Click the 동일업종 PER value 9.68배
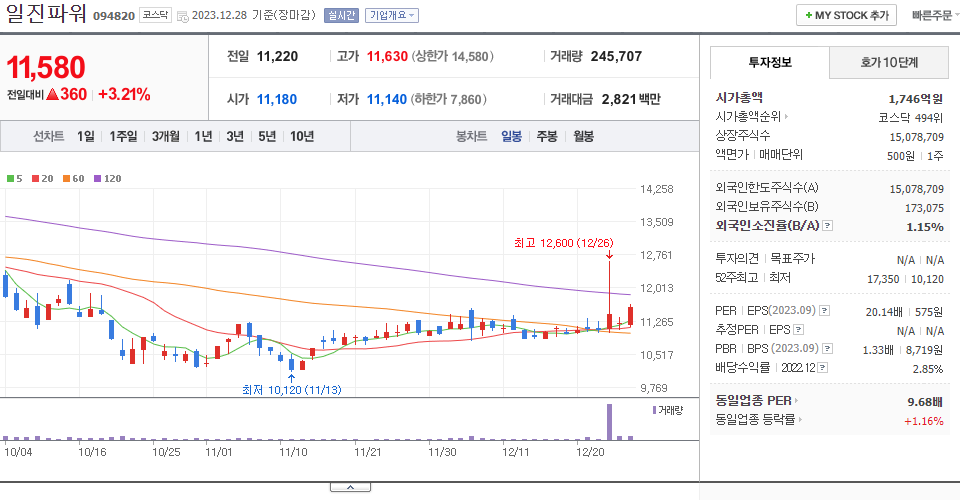Viewport: 960px width, 500px height. 924,401
